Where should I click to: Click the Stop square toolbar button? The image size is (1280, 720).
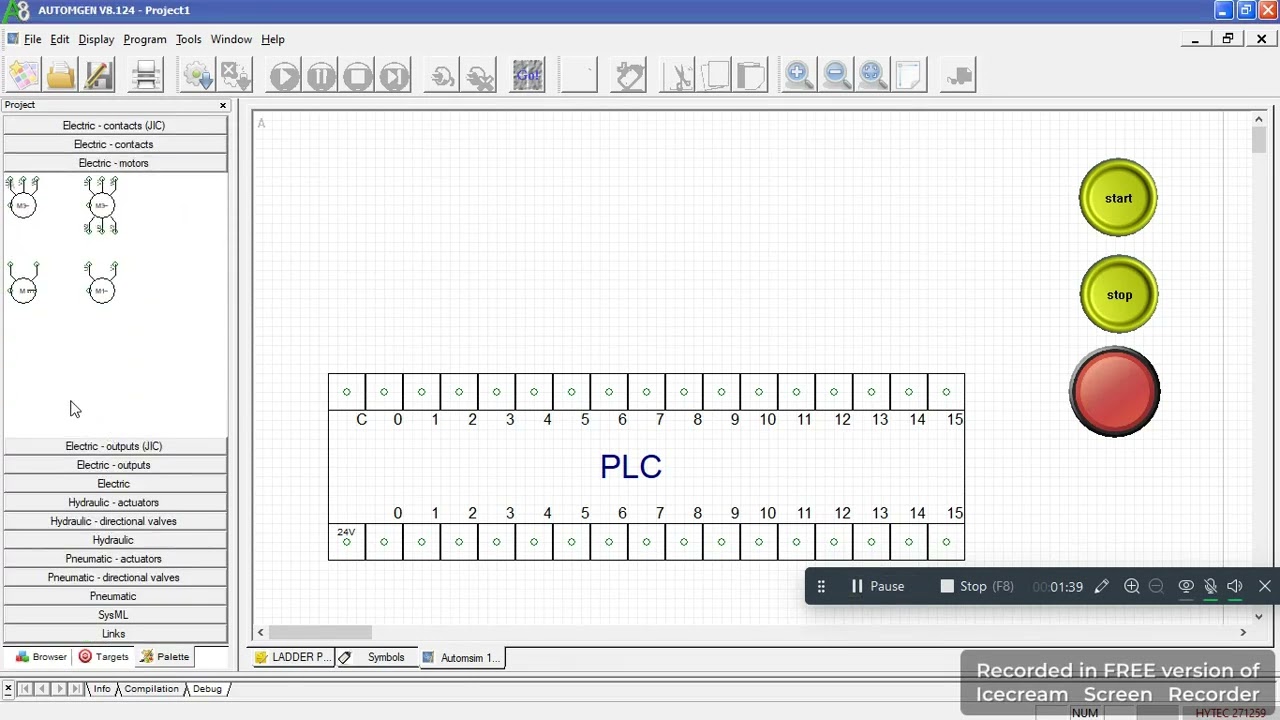point(358,76)
